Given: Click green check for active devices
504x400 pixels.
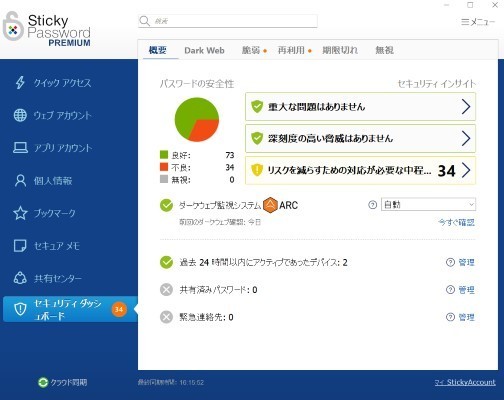Looking at the screenshot, I should coord(166,262).
